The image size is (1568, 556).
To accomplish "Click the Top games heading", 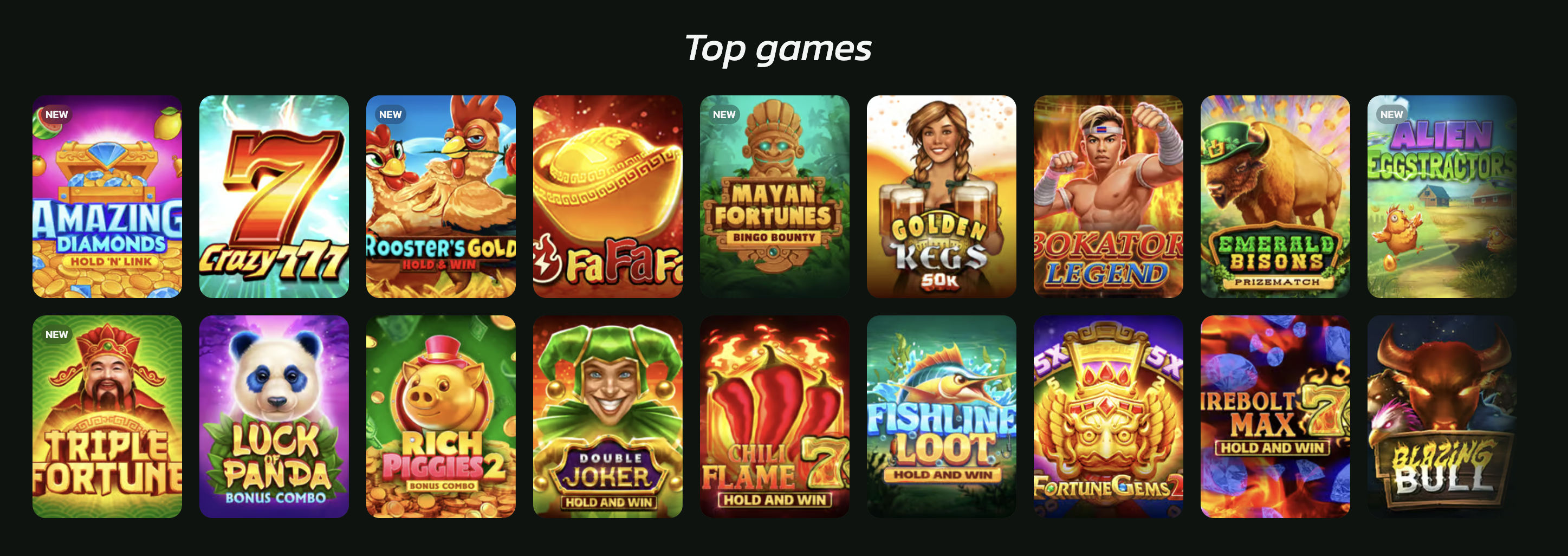I will coord(778,49).
